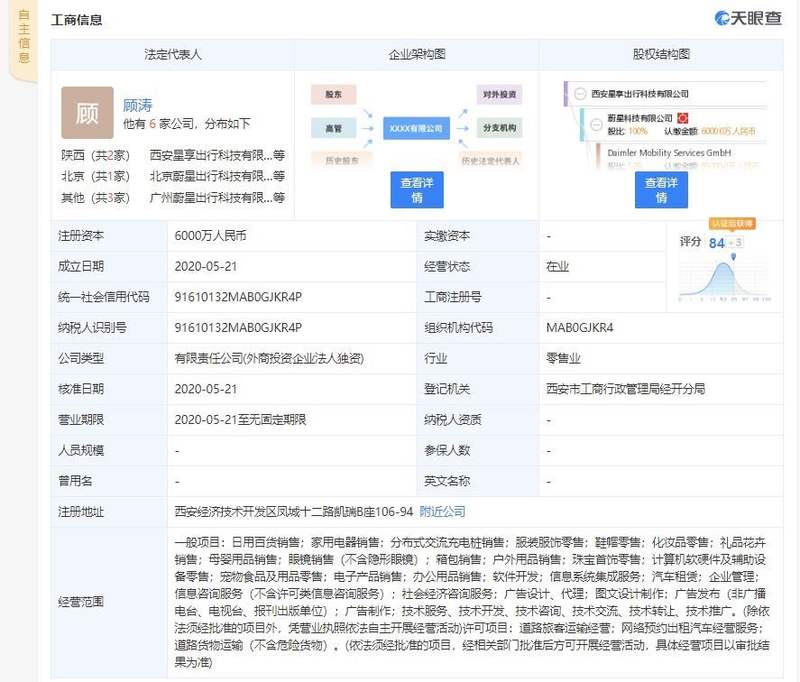800x682 pixels.
Task: Open 查看详情 under 股权结构图
Action: 661,190
